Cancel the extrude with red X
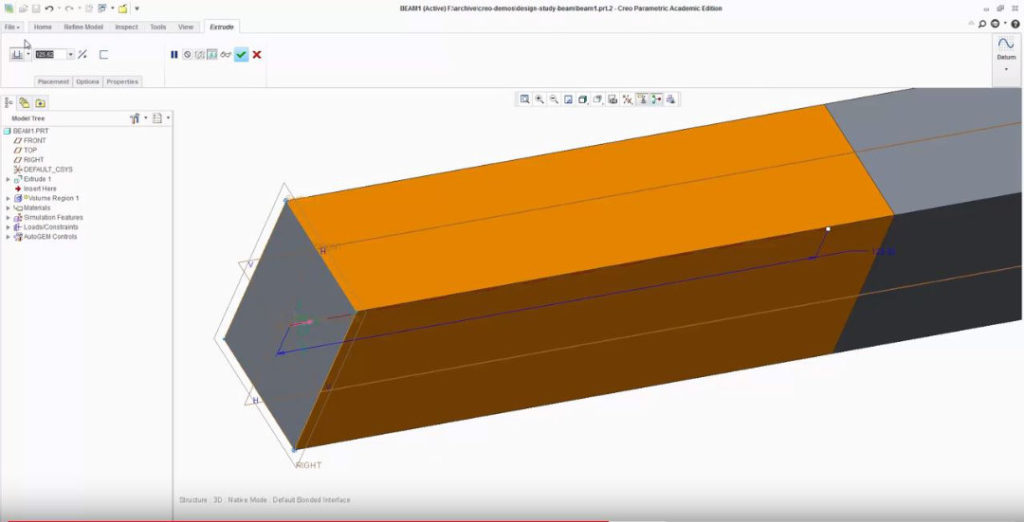 click(257, 54)
